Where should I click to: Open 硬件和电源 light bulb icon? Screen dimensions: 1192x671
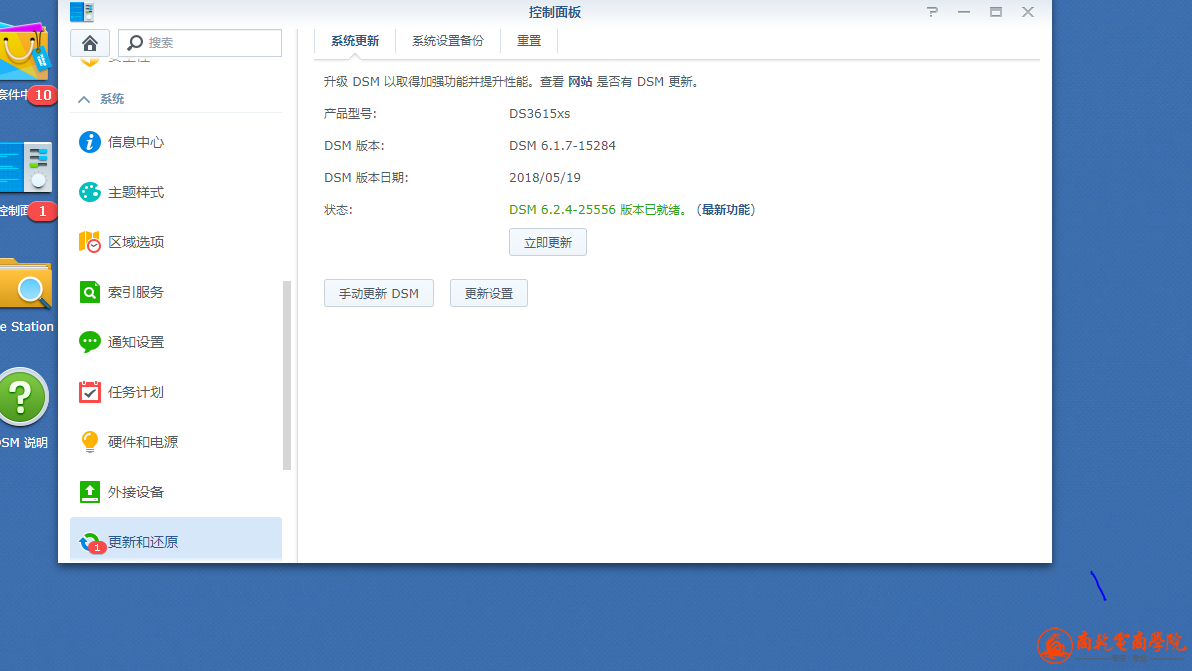pyautogui.click(x=90, y=442)
